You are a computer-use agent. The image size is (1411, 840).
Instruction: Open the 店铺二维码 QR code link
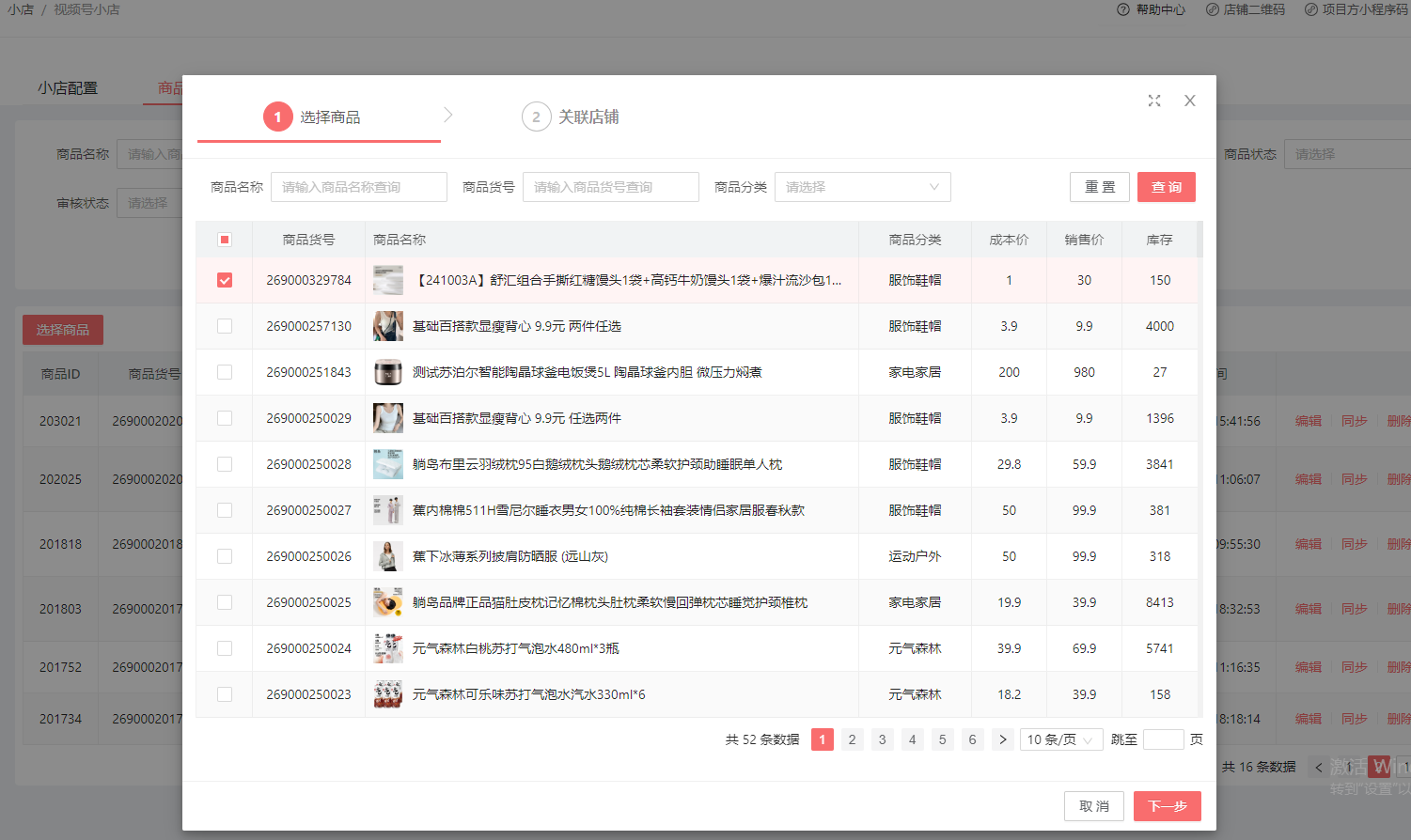click(1213, 9)
